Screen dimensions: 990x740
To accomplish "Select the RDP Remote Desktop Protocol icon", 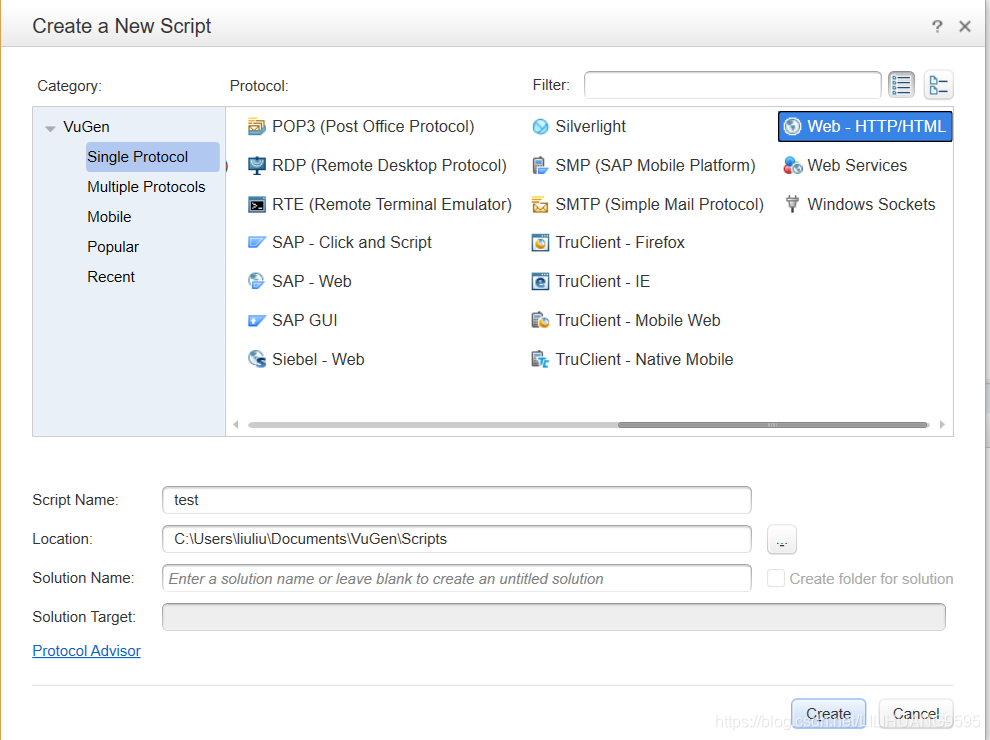I will (x=256, y=165).
